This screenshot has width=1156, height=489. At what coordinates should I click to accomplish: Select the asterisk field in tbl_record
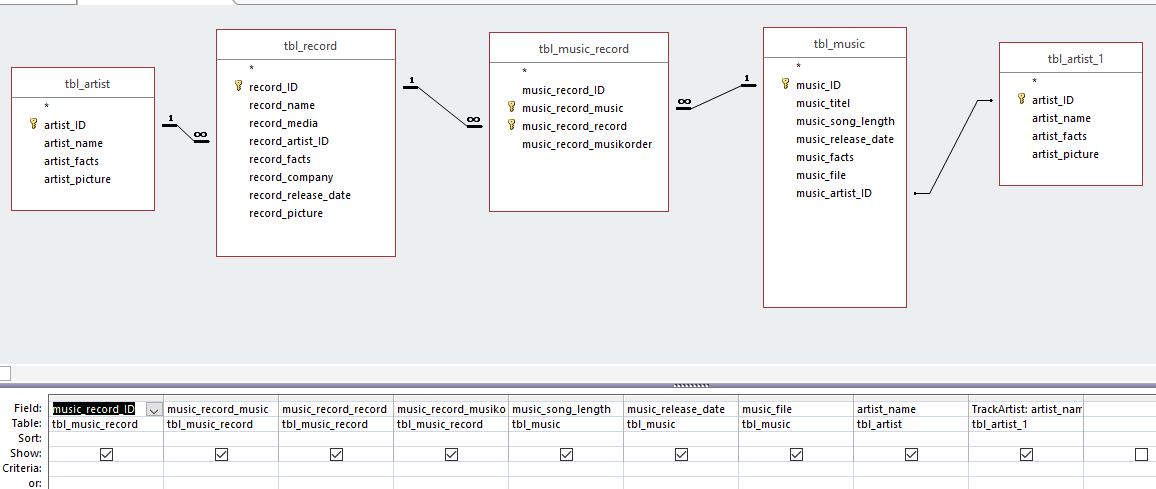[251, 69]
